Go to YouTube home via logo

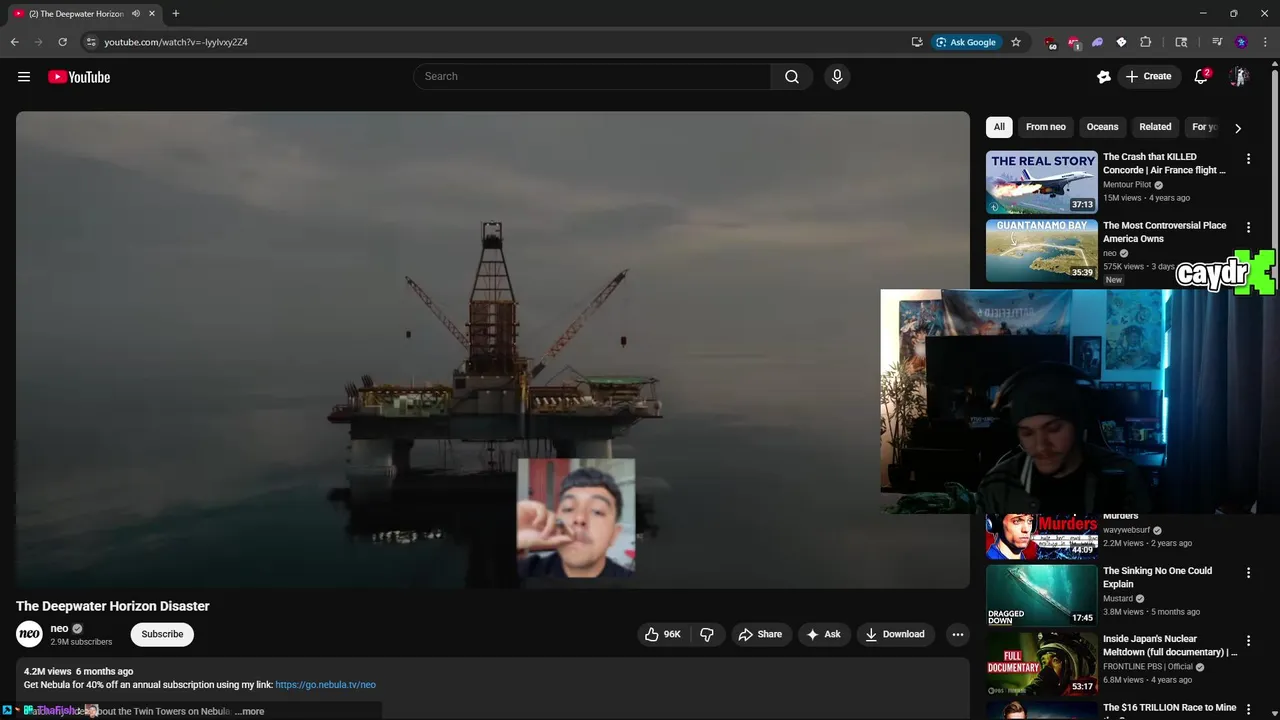click(79, 77)
